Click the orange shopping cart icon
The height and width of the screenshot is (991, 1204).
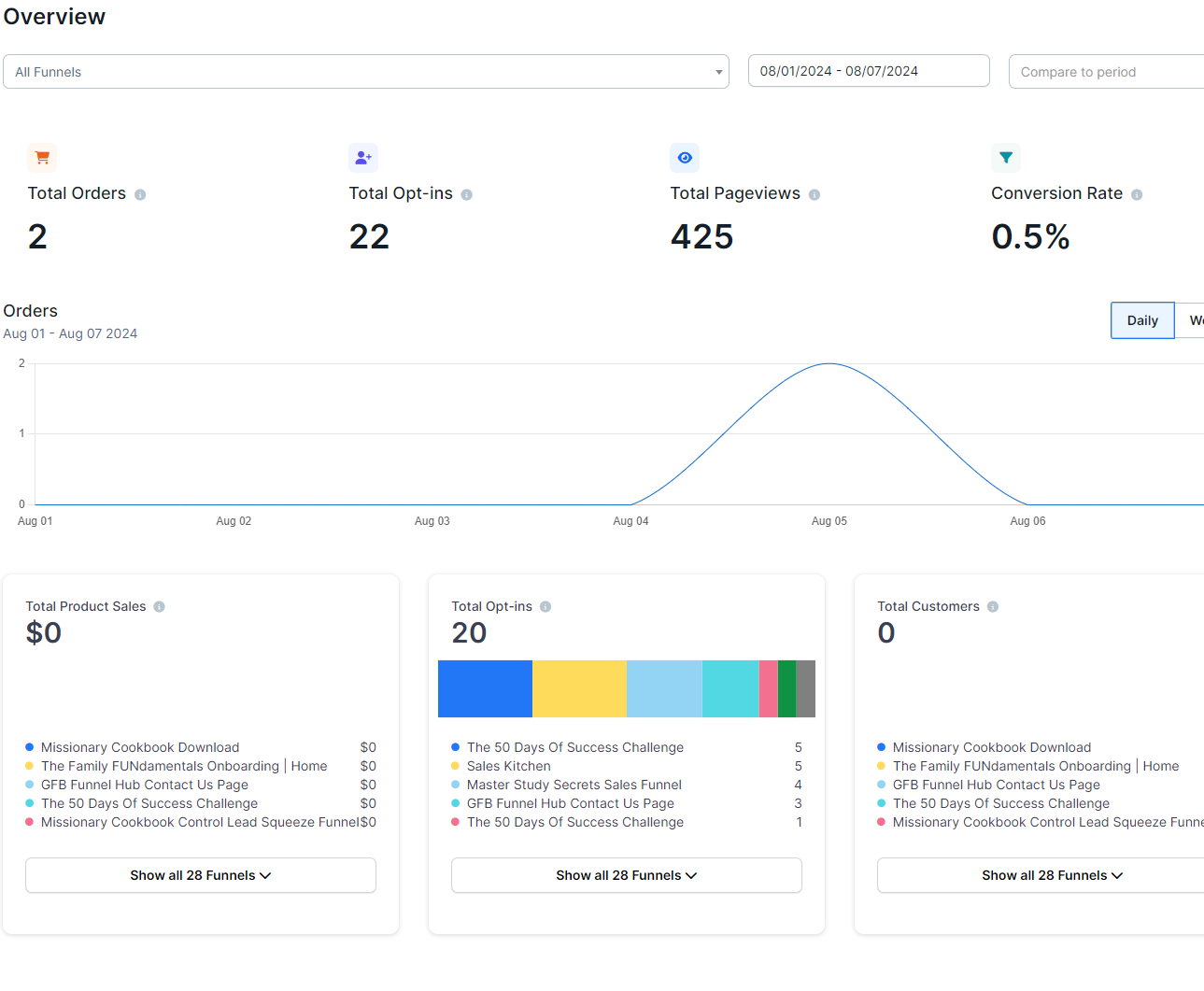click(x=42, y=158)
